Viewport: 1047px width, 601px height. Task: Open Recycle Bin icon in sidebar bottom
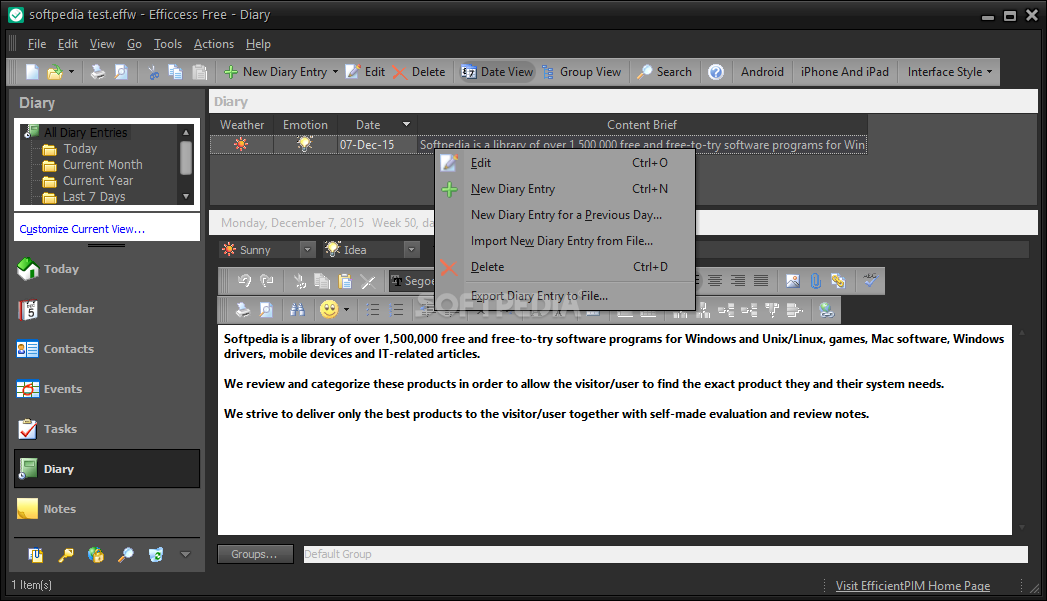pyautogui.click(x=156, y=555)
